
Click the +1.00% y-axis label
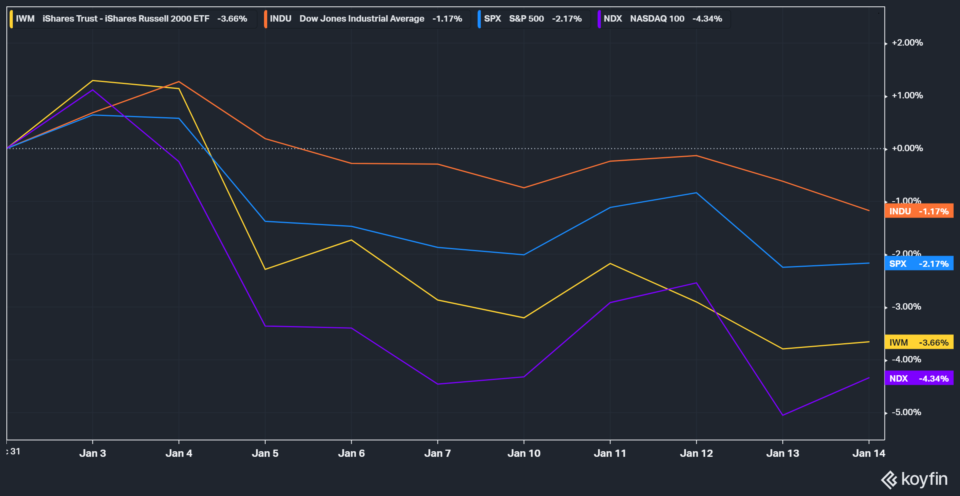(x=907, y=96)
